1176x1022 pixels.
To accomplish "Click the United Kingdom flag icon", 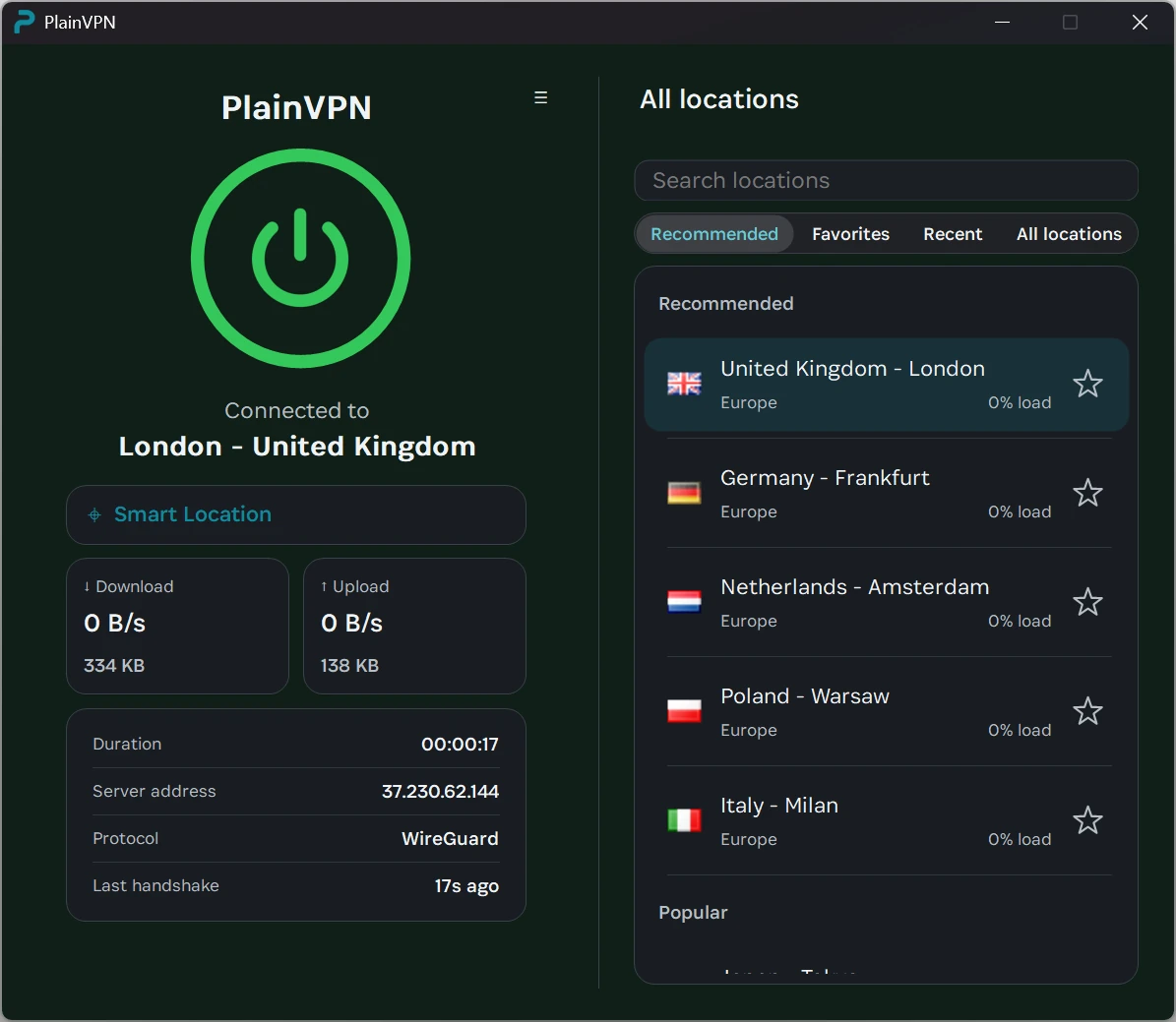I will 684,384.
